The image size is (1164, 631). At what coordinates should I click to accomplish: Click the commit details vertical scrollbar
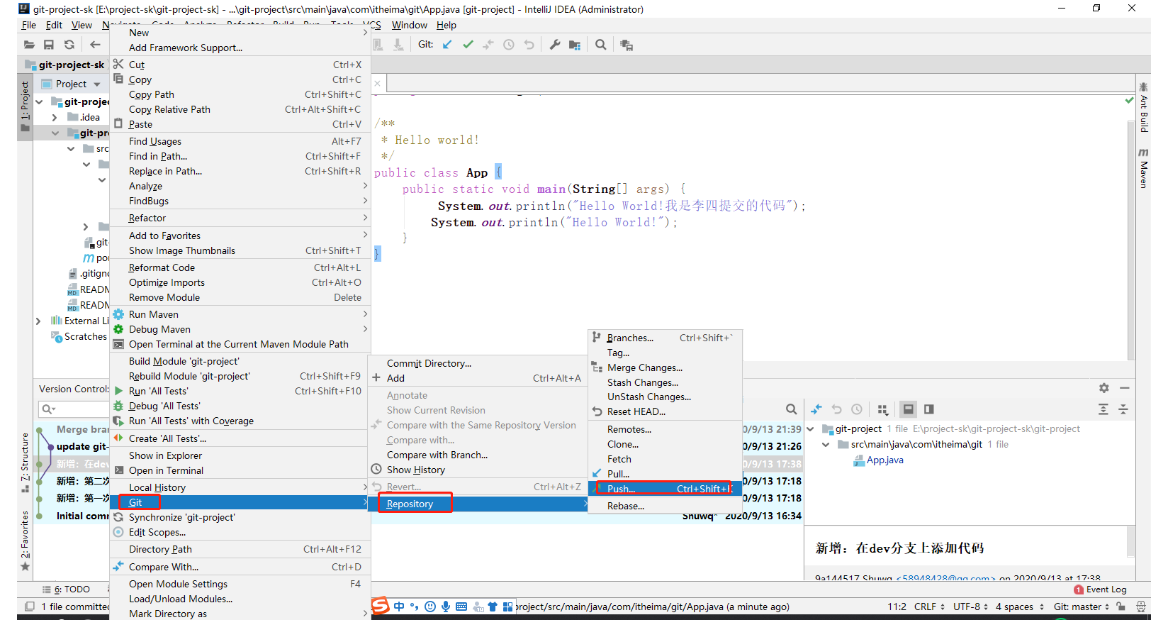coord(1131,542)
